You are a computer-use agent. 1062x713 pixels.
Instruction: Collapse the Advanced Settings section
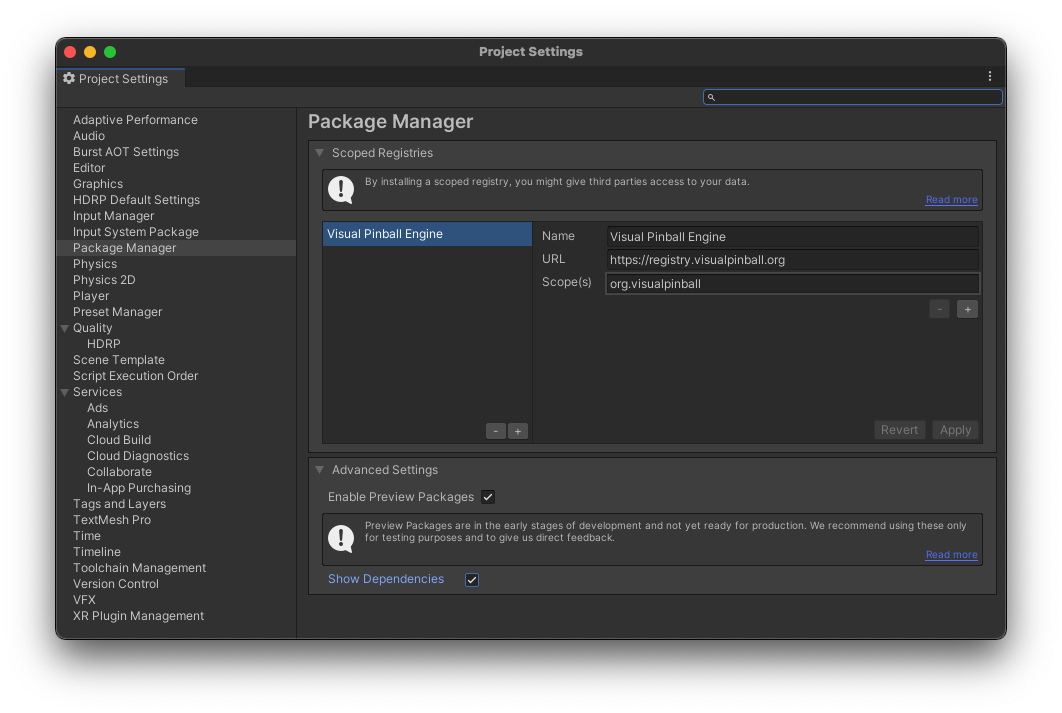point(320,470)
